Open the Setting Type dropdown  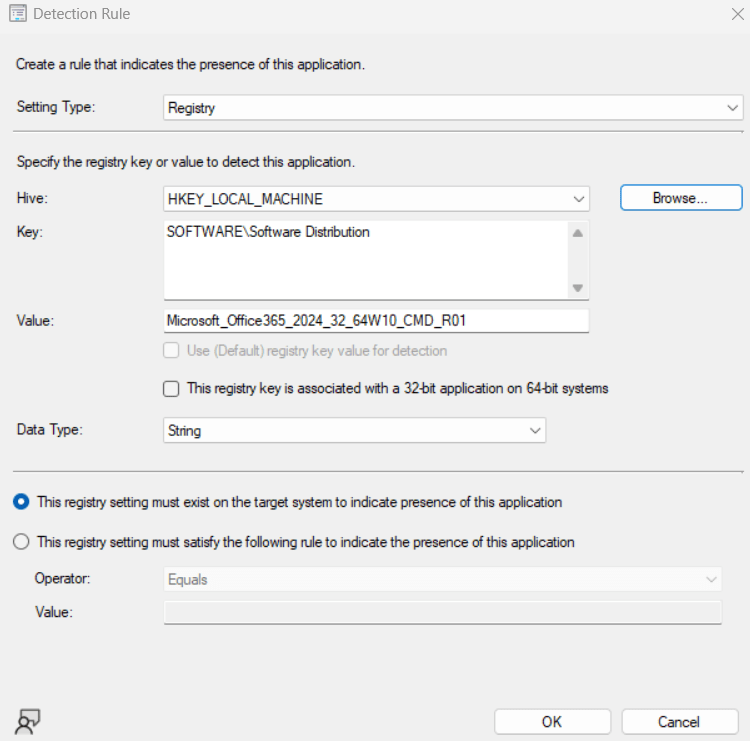pyautogui.click(x=453, y=108)
